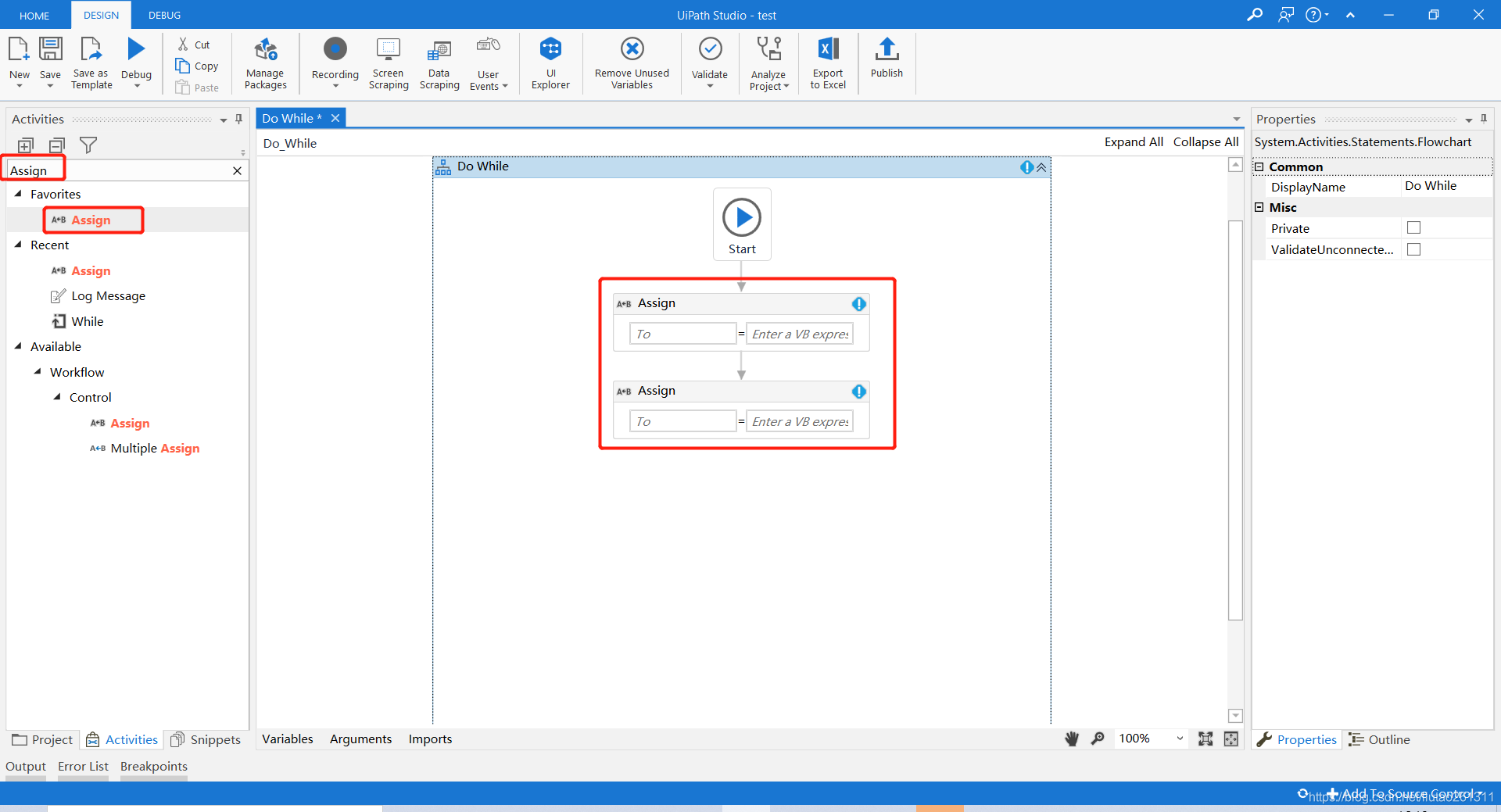Switch to the DEBUG ribbon tab
This screenshot has width=1501, height=812.
(164, 15)
